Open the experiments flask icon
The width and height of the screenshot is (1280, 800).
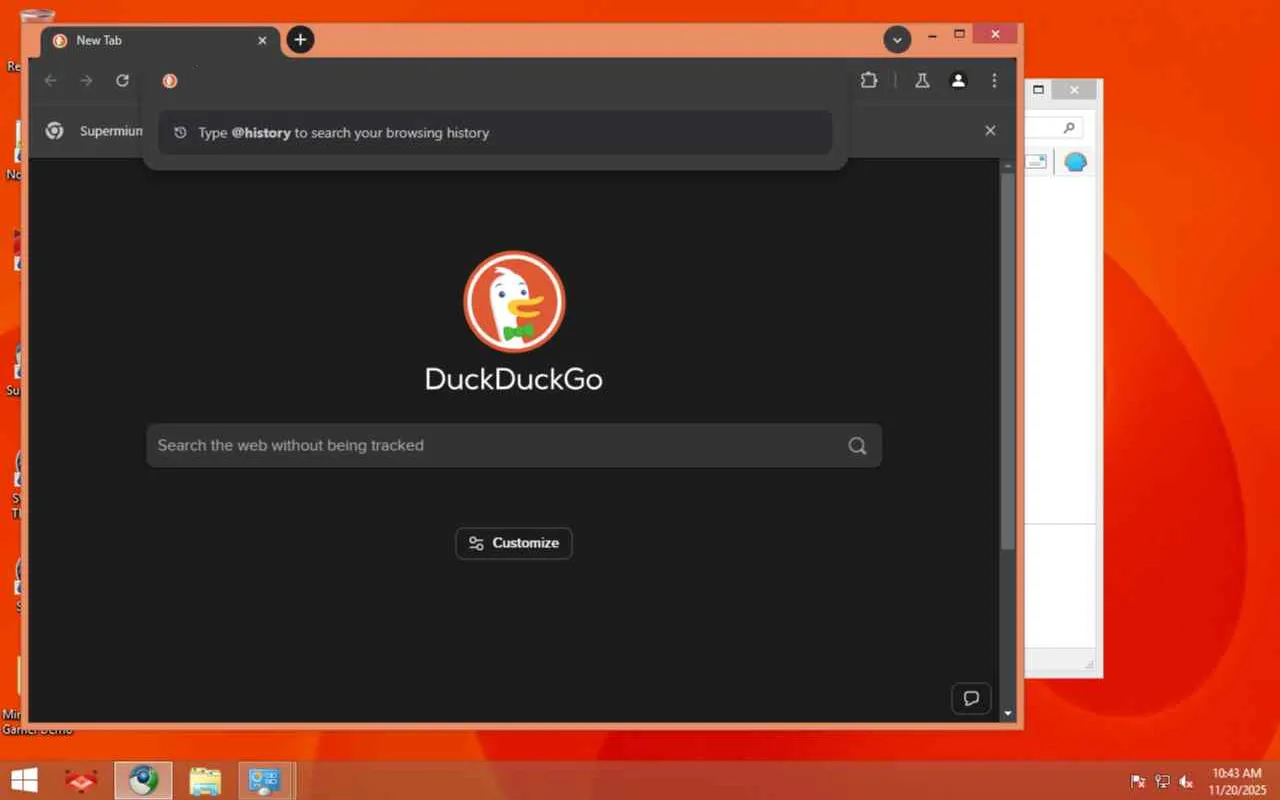[922, 81]
